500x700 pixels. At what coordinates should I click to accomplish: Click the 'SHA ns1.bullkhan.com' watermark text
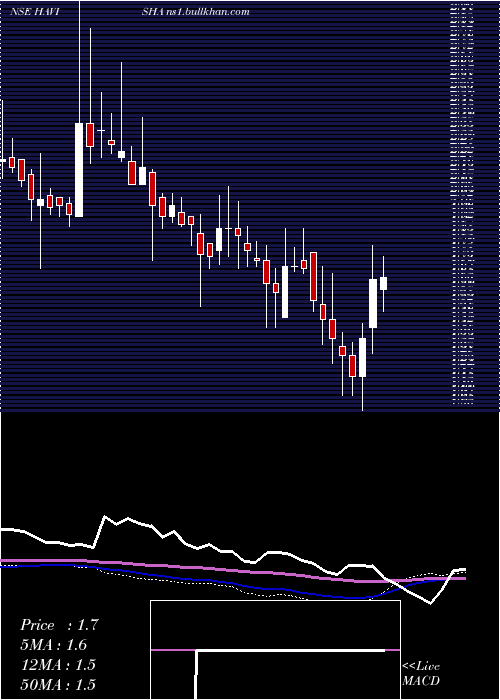coord(196,12)
